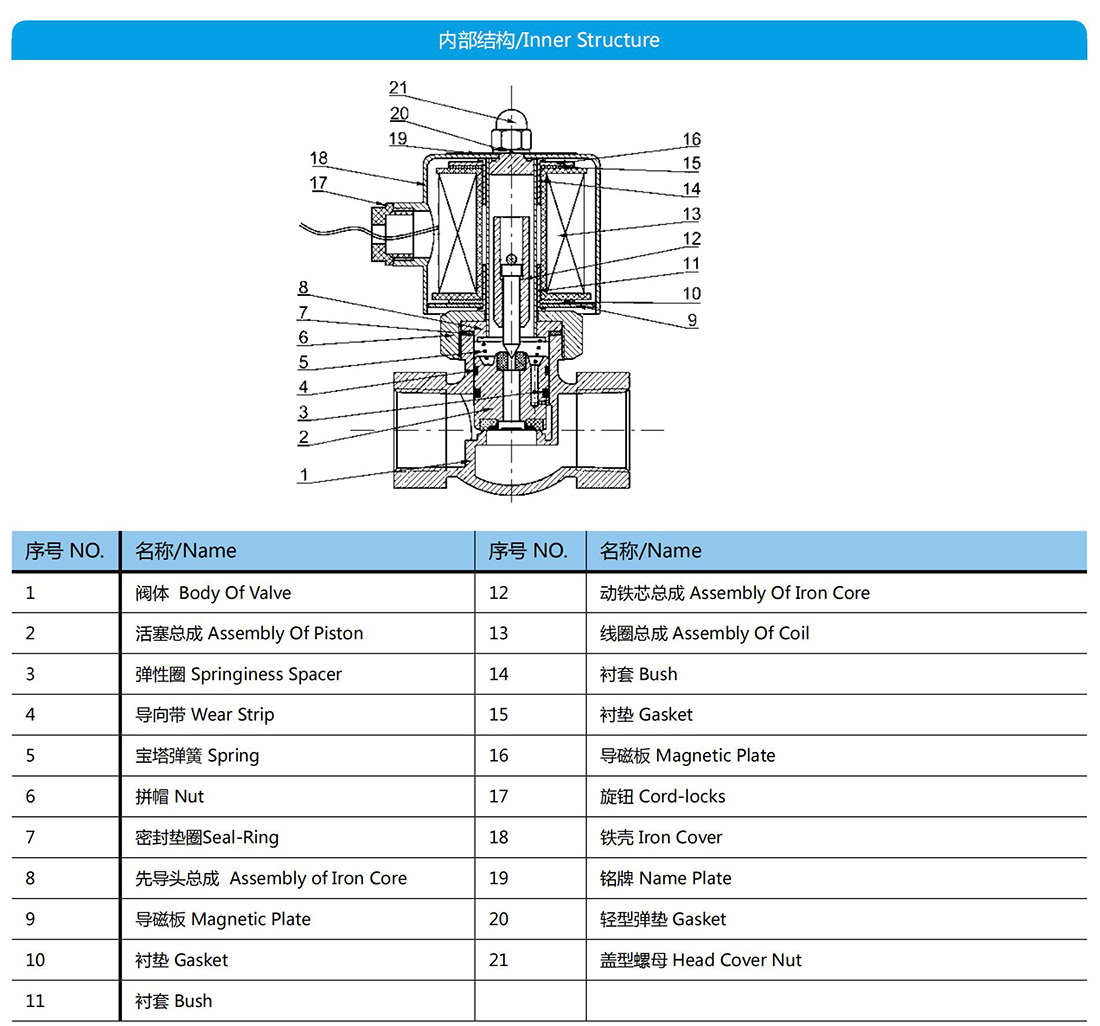This screenshot has height=1026, width=1100.
Task: Select the 轻型弹垫 Gasket cell
Action: (836, 919)
